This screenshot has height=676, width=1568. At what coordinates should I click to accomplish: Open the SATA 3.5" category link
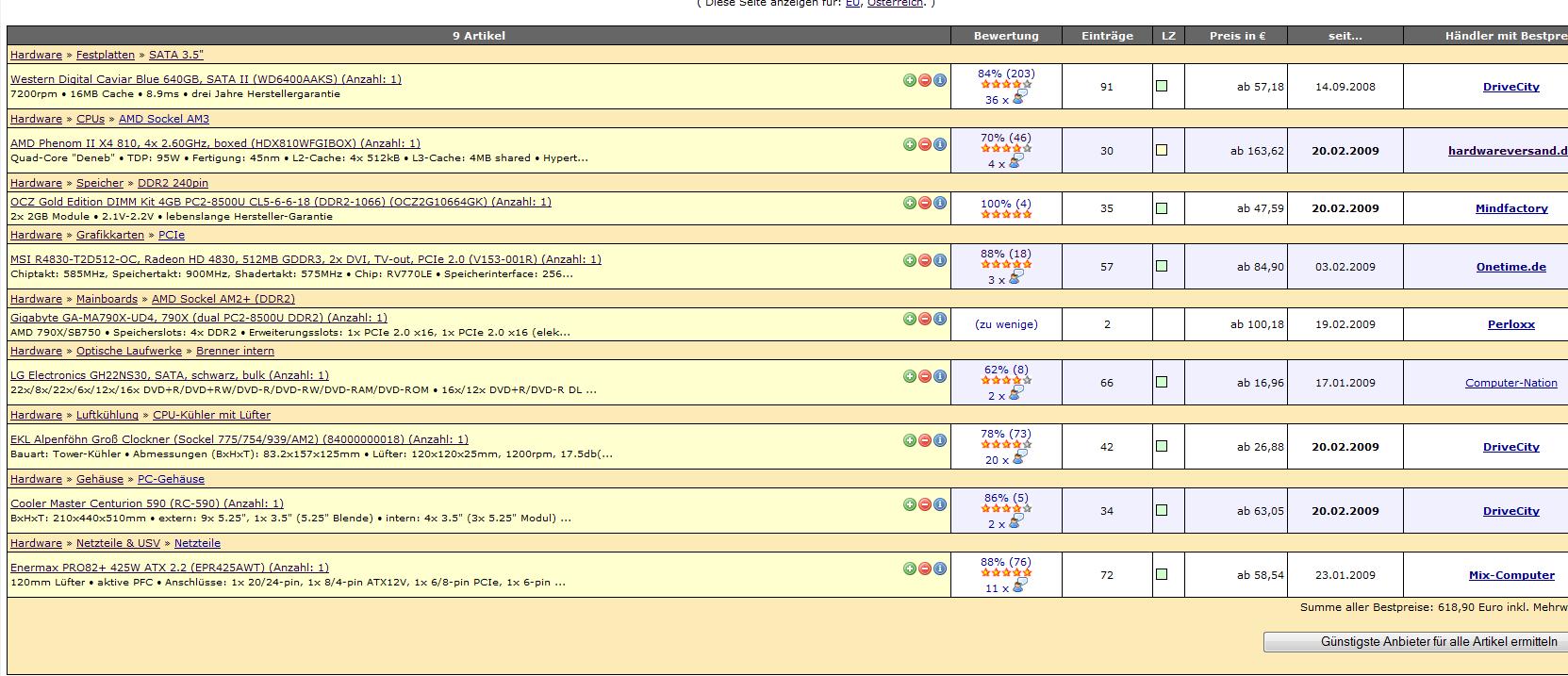[x=176, y=55]
